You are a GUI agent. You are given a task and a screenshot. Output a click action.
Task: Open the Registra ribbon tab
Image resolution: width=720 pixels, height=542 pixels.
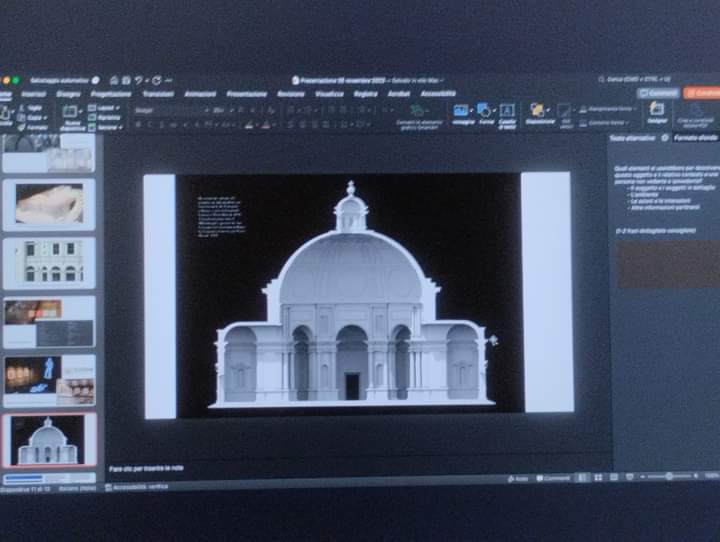click(365, 94)
